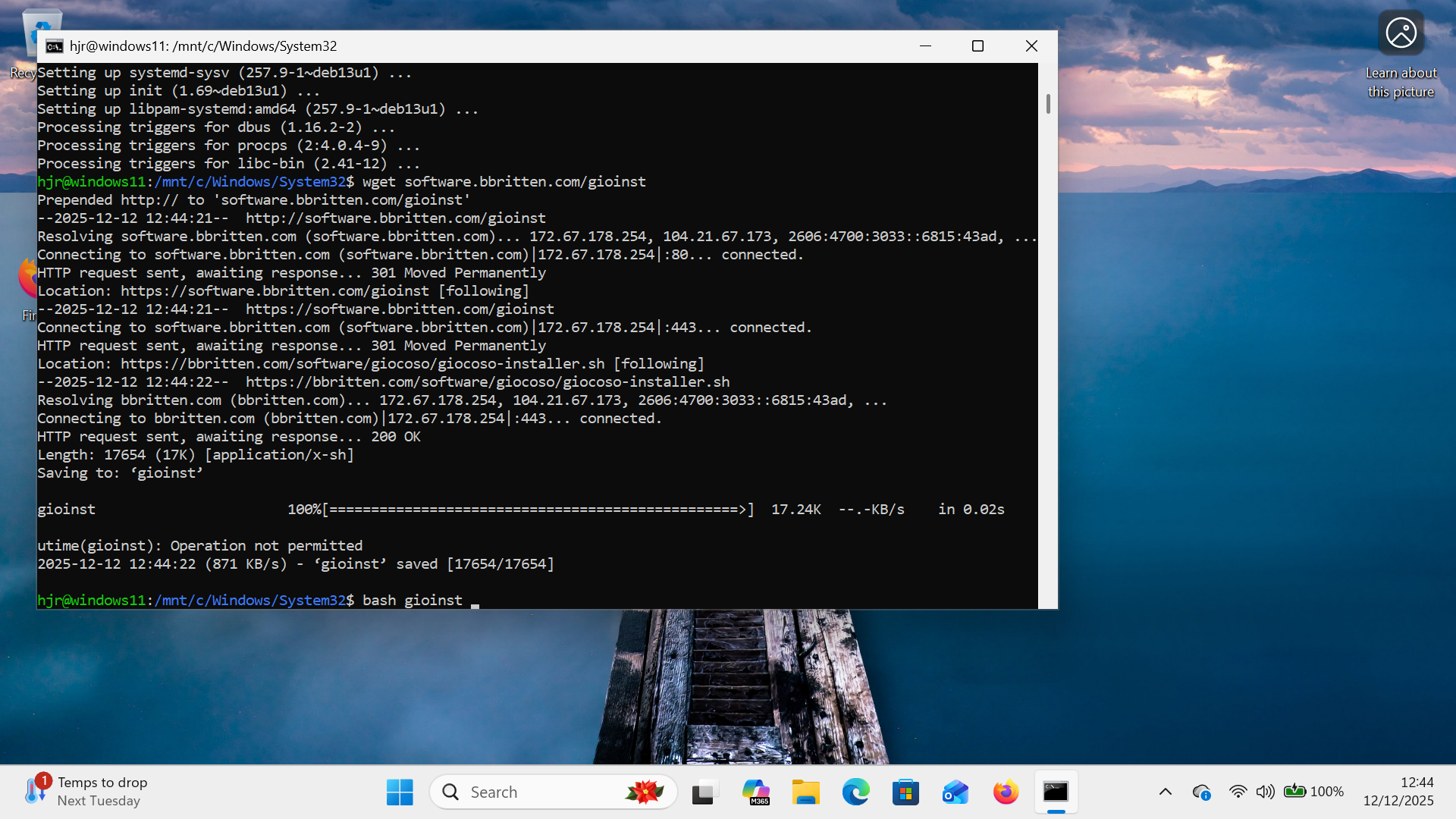Maximize the terminal window
Image resolution: width=1456 pixels, height=819 pixels.
pyautogui.click(x=977, y=46)
